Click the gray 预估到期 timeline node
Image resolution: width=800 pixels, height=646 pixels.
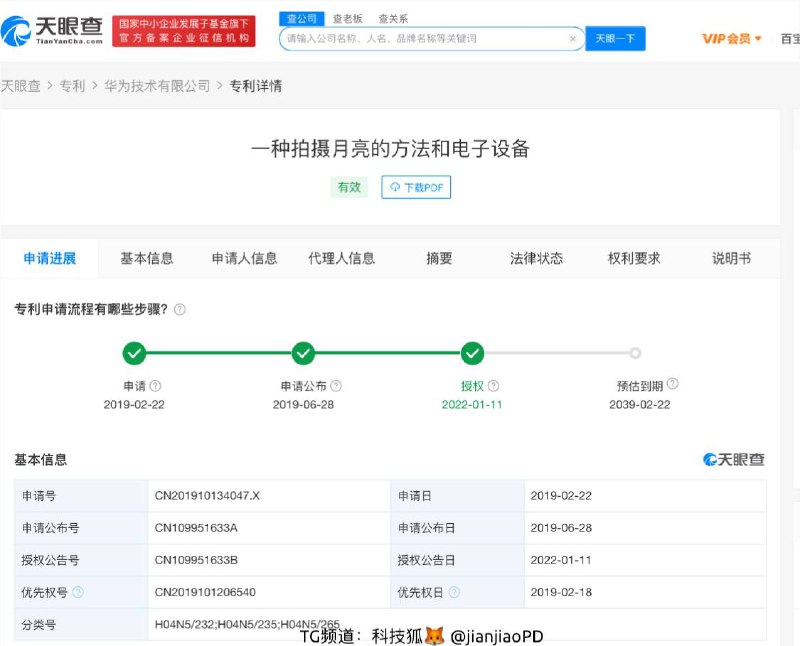[636, 353]
